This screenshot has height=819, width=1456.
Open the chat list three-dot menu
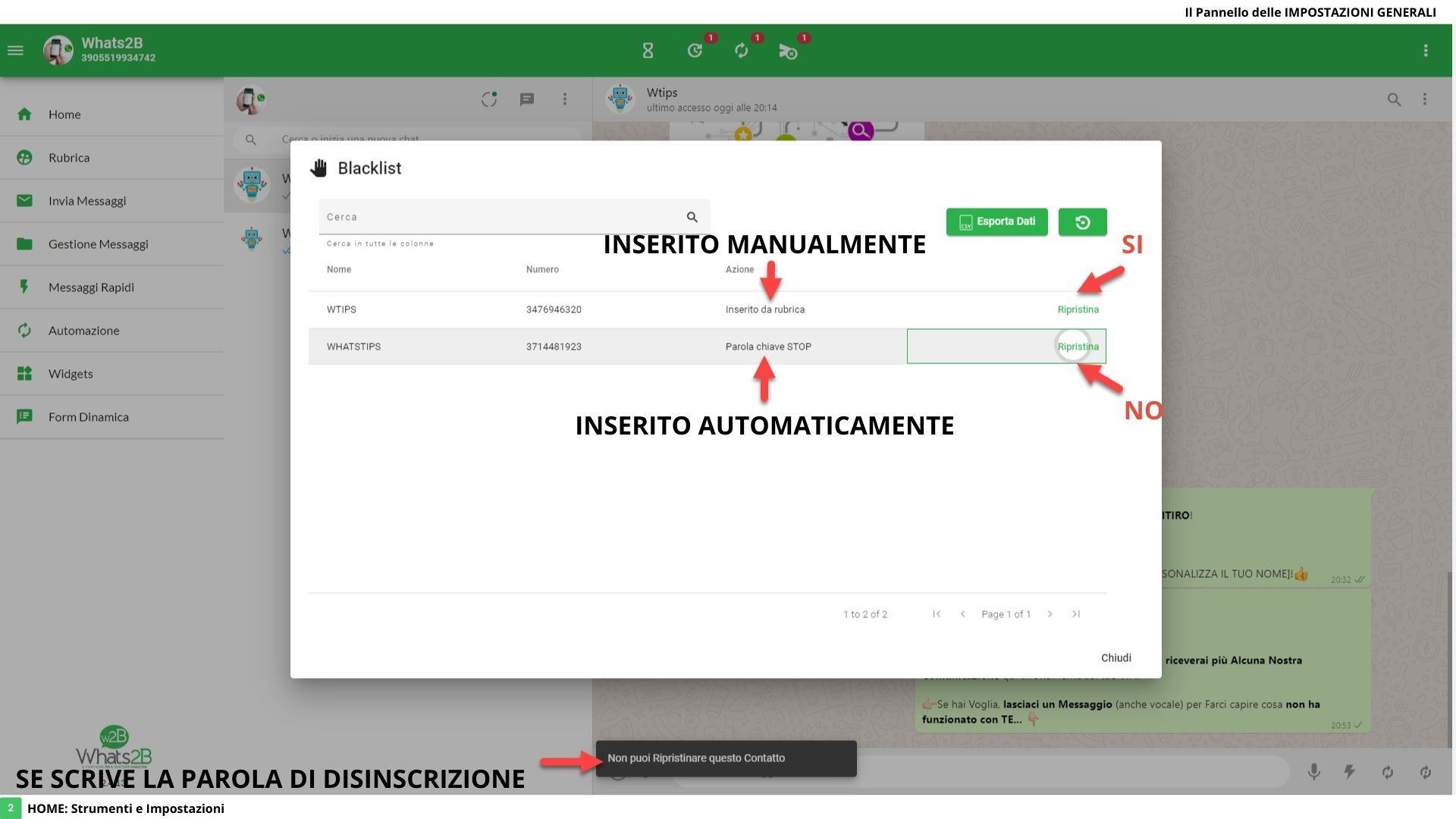point(564,99)
